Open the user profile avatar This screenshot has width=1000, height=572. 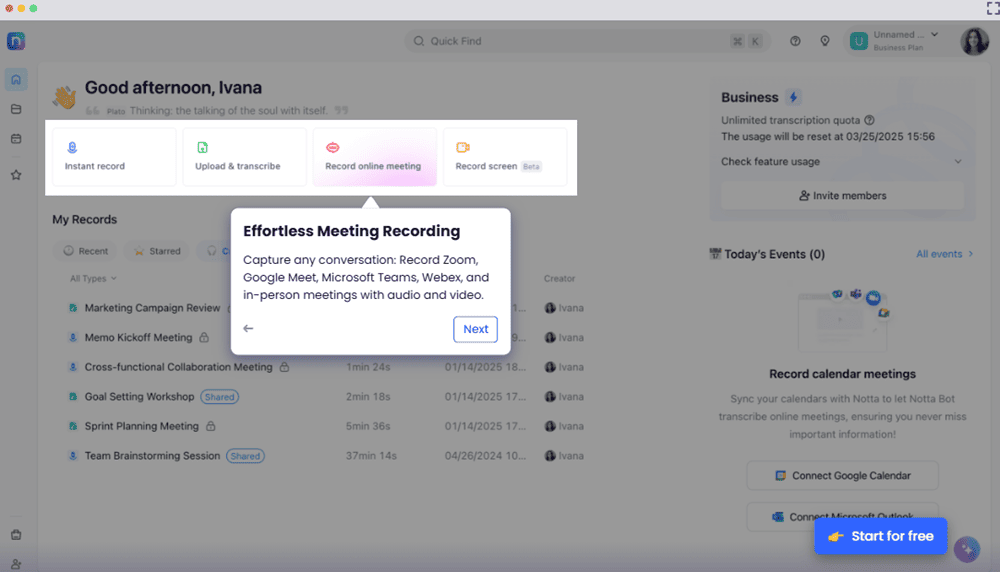(974, 41)
